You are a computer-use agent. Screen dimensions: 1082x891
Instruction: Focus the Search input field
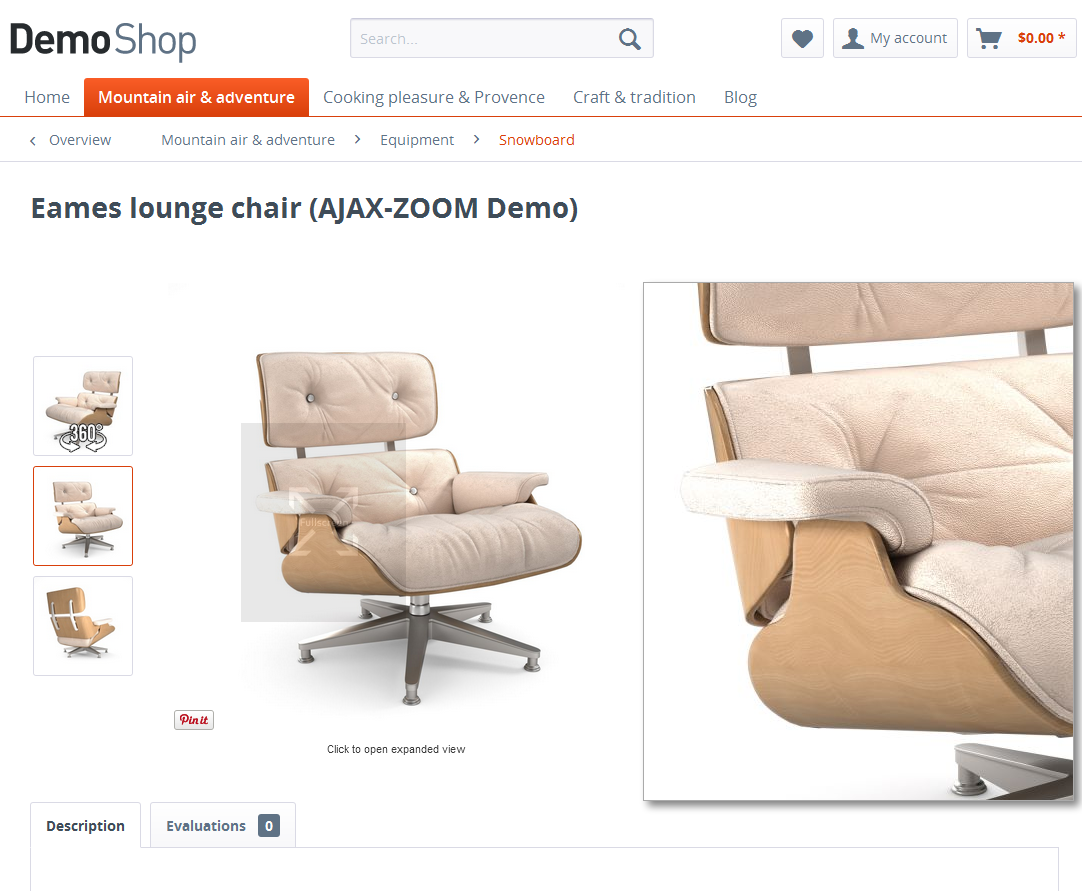pos(483,39)
